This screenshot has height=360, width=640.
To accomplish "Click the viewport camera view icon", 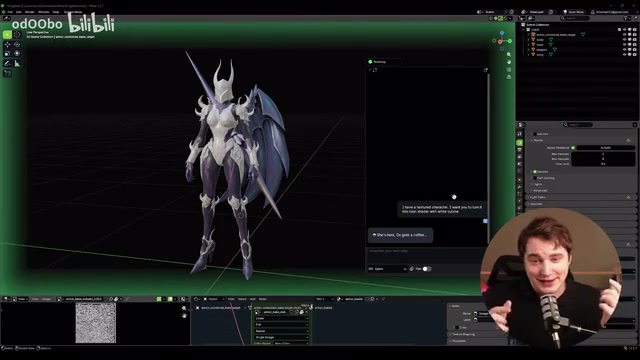I will coord(509,69).
